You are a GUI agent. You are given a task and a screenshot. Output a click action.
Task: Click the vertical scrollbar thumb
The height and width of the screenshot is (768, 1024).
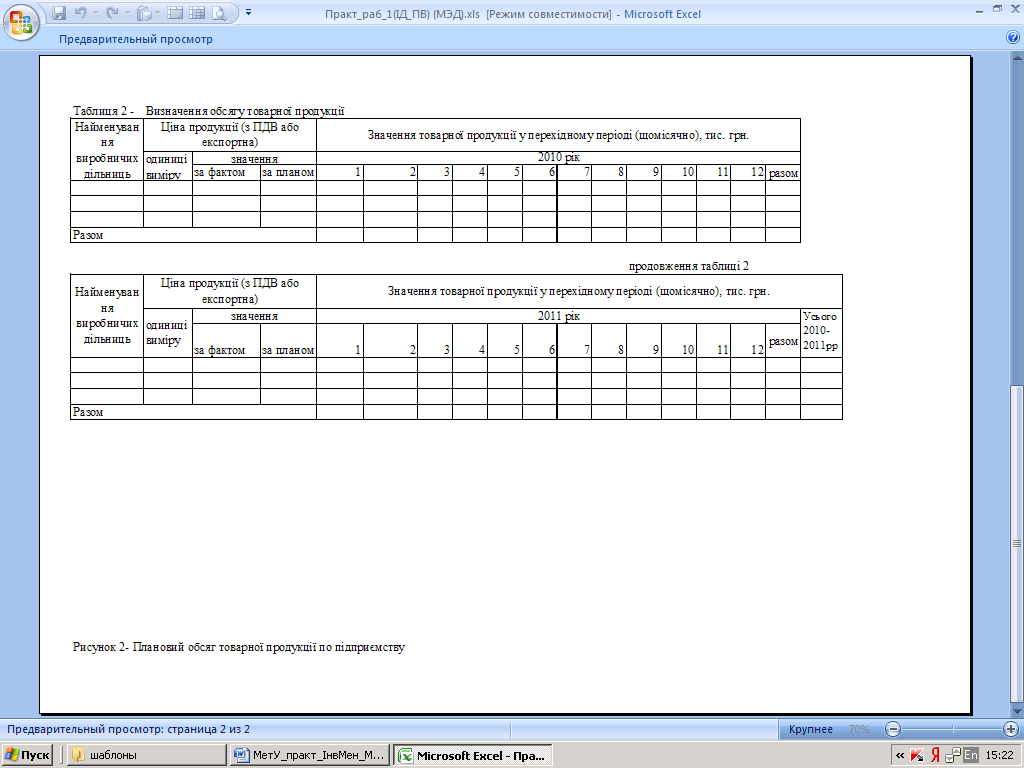(x=1017, y=543)
